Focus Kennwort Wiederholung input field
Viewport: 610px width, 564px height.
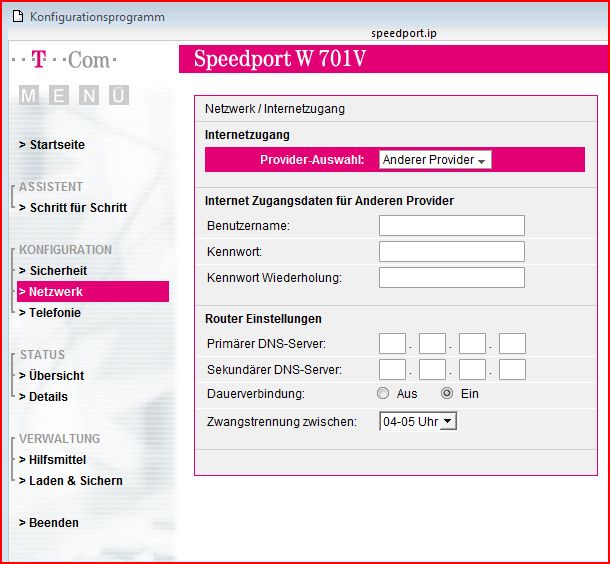[452, 278]
